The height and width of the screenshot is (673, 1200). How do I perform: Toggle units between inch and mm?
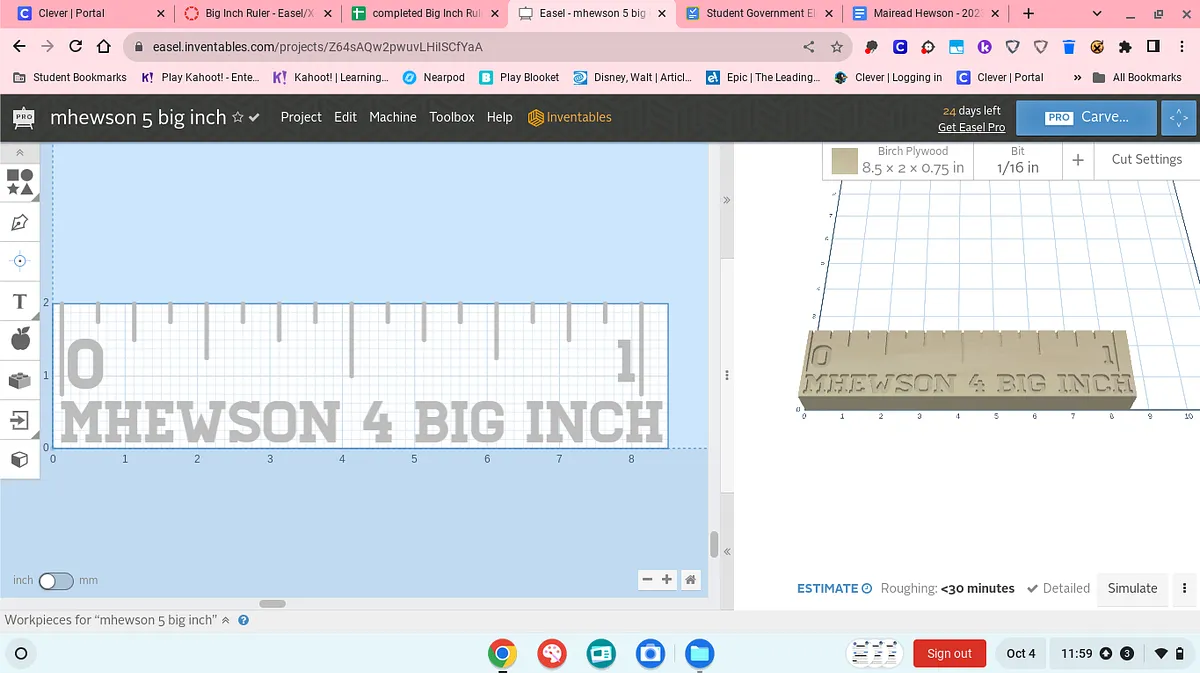56,581
